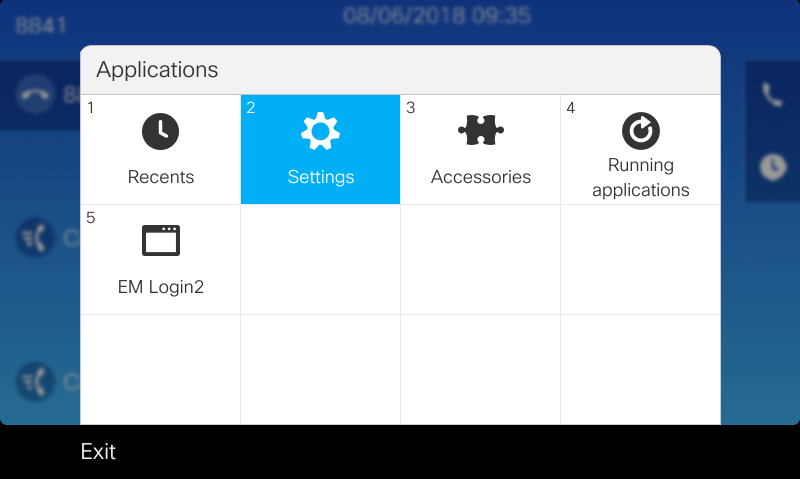Launch the EM Login2 window icon
This screenshot has width=800, height=479.
[x=161, y=240]
